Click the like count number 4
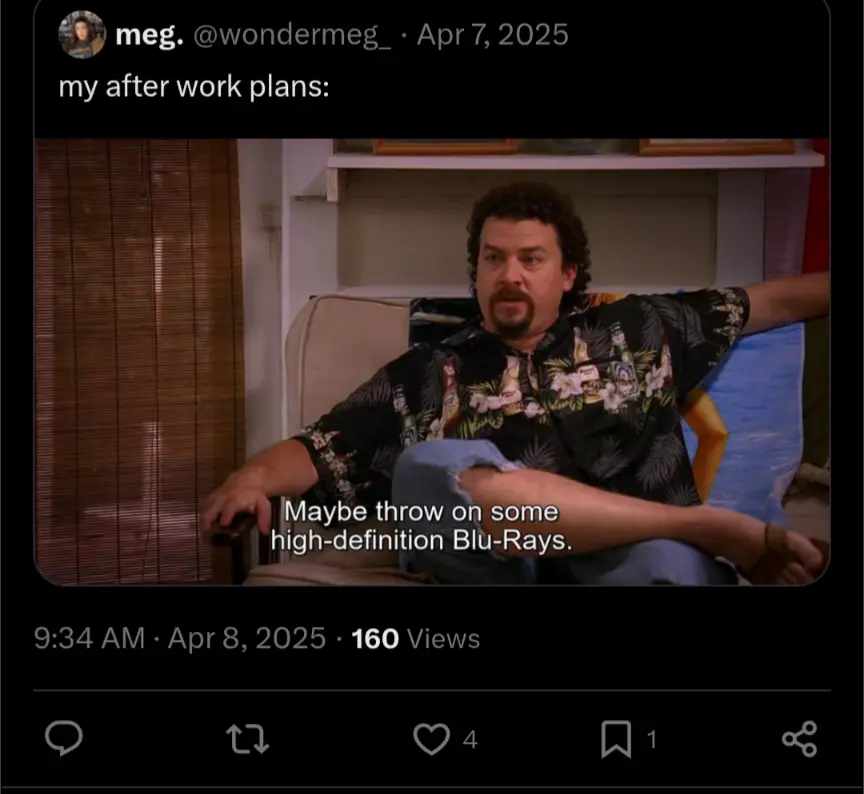This screenshot has width=864, height=794. pyautogui.click(x=470, y=739)
